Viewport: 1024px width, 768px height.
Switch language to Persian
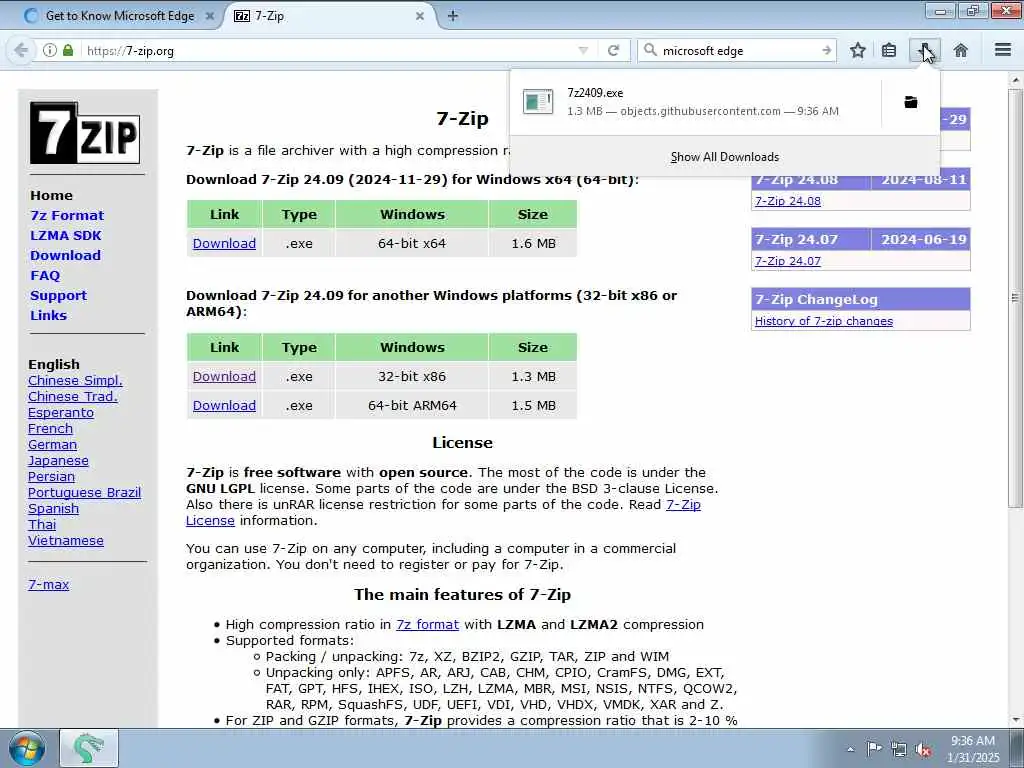tap(51, 477)
